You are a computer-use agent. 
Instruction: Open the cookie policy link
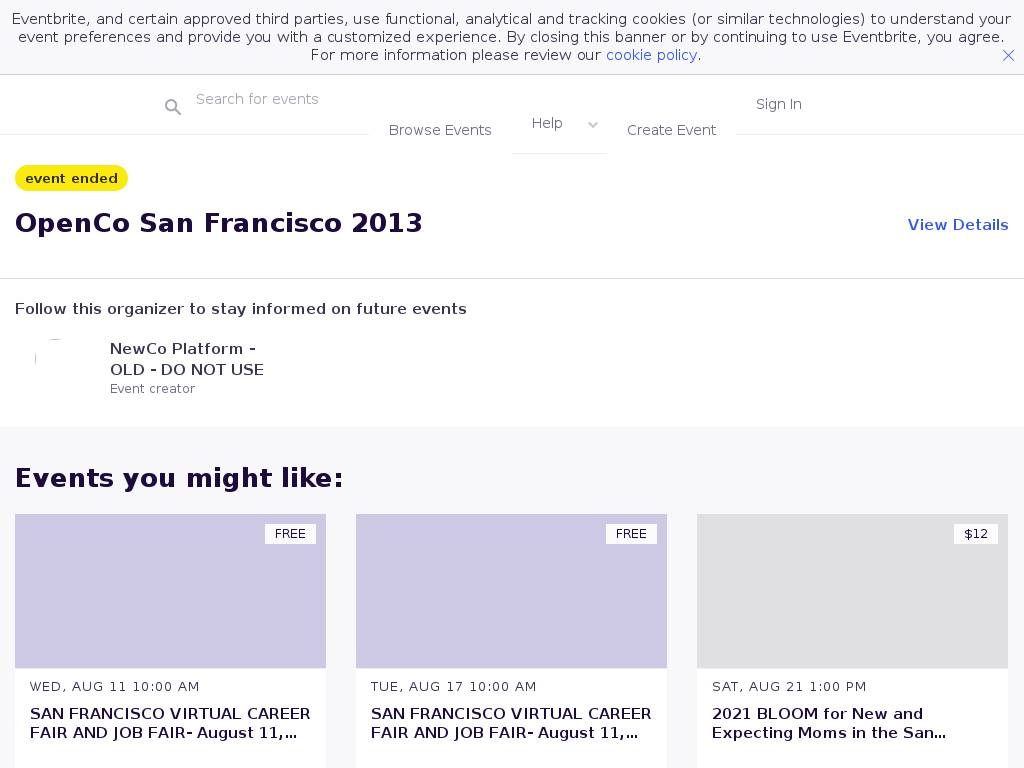pyautogui.click(x=651, y=55)
